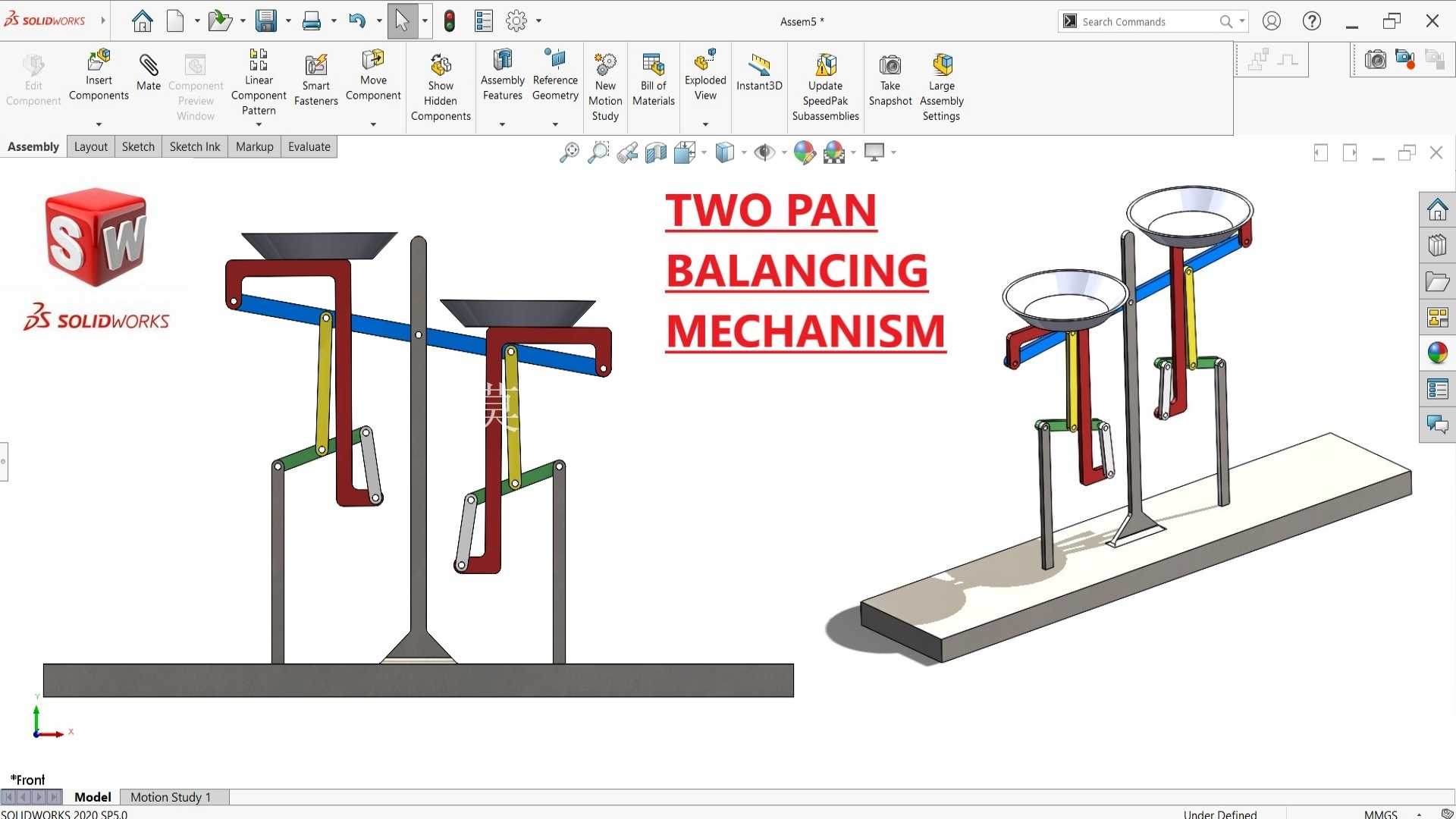Open Custom Properties task pane tab
Viewport: 1456px width, 819px height.
coord(1437,389)
